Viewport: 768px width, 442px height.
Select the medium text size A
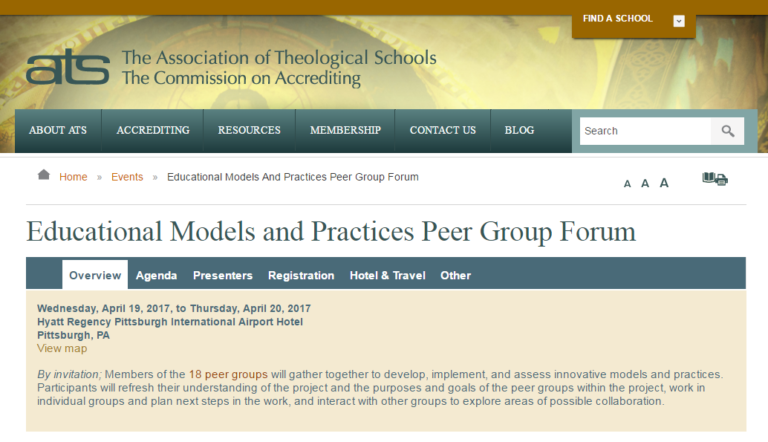tap(645, 183)
